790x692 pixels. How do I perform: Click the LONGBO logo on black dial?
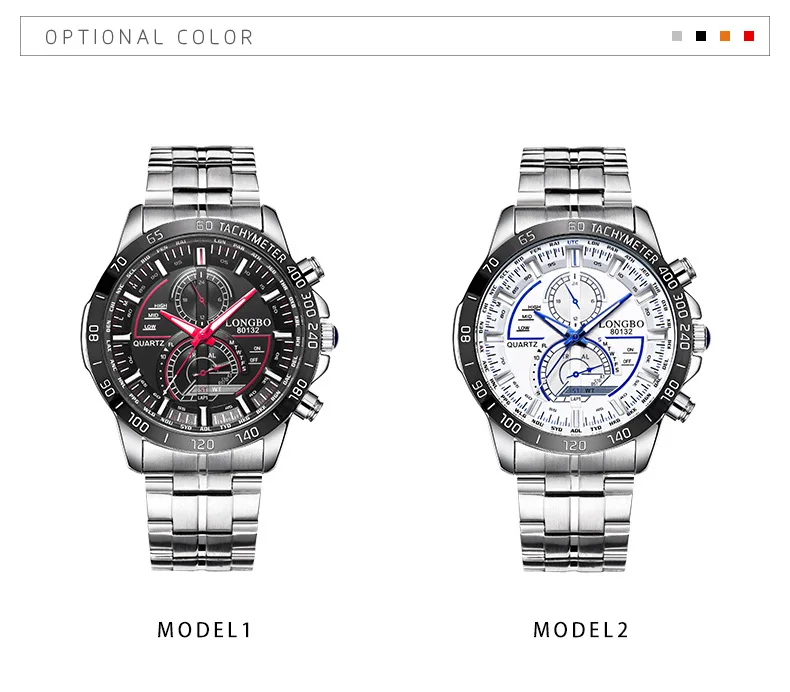pos(248,322)
